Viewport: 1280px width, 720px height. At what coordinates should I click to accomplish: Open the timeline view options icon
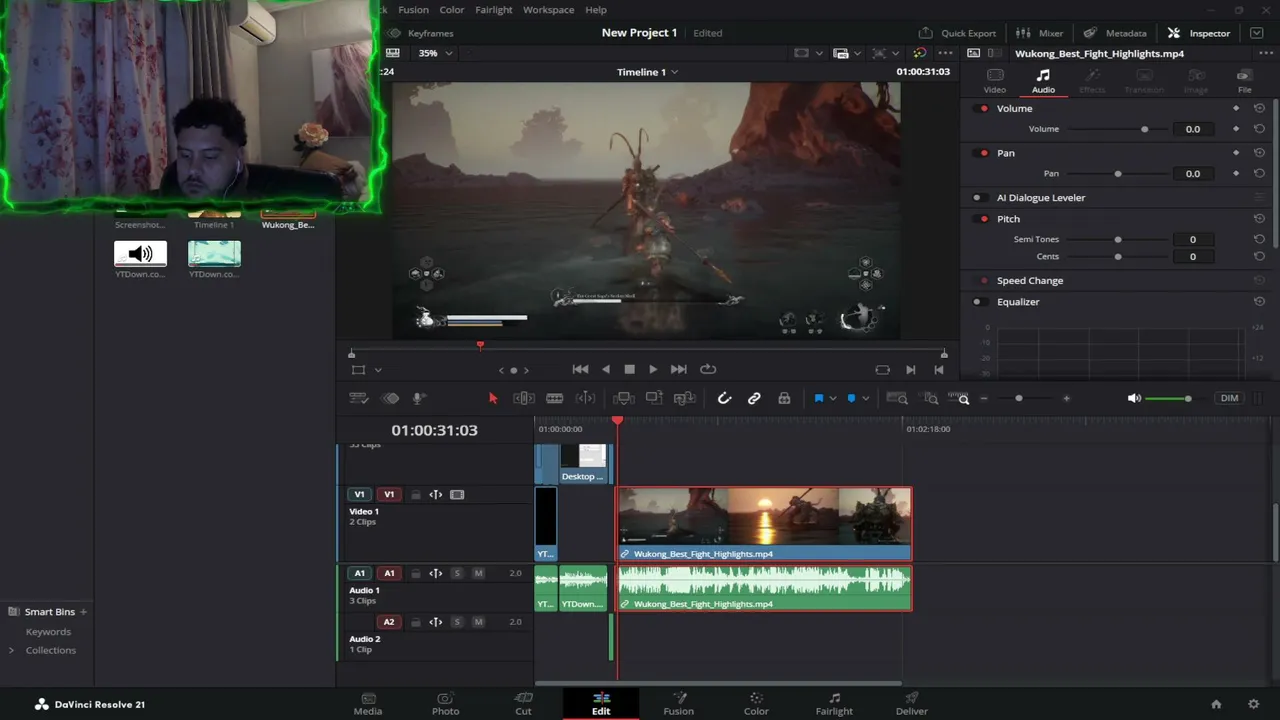coord(359,398)
